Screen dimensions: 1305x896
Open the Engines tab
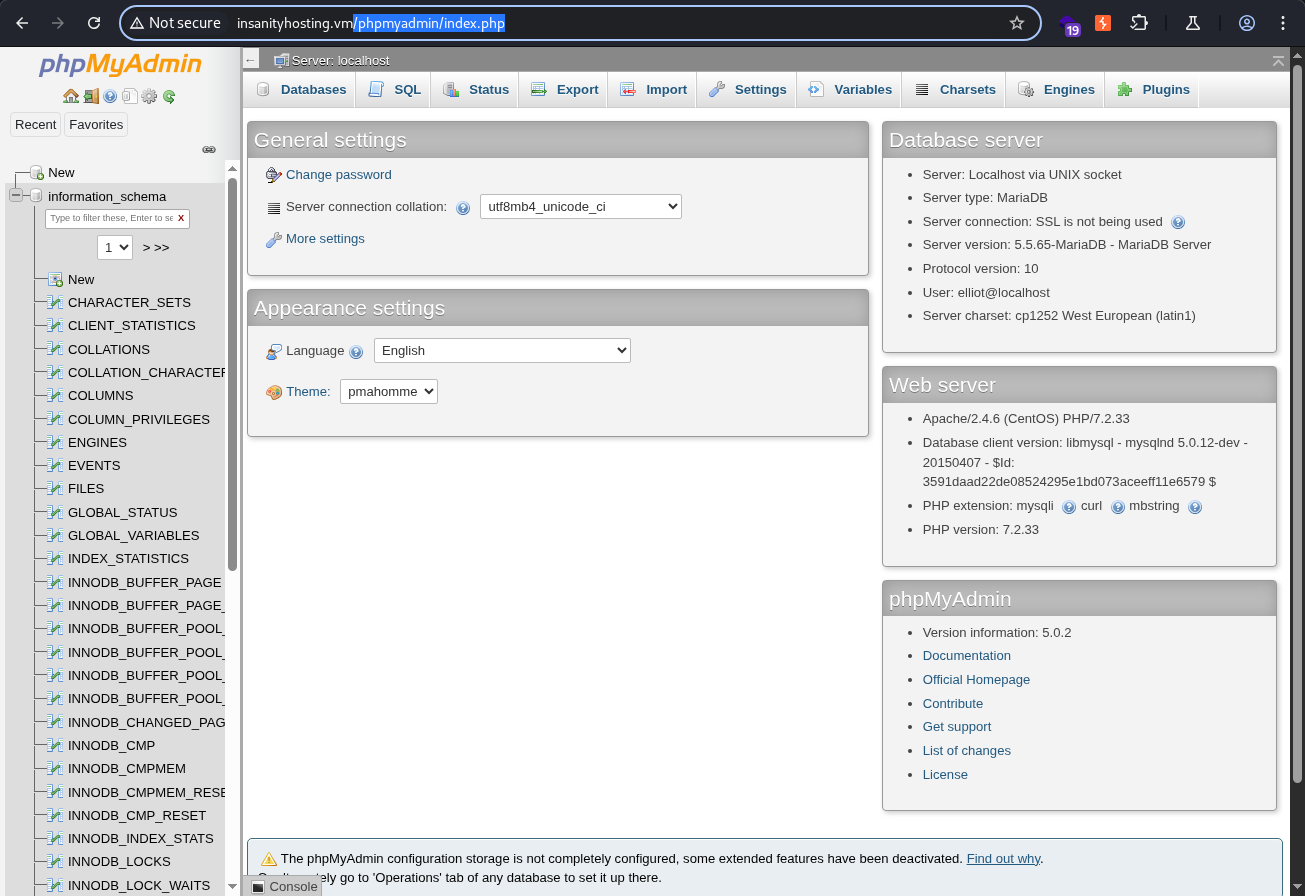click(x=1056, y=89)
